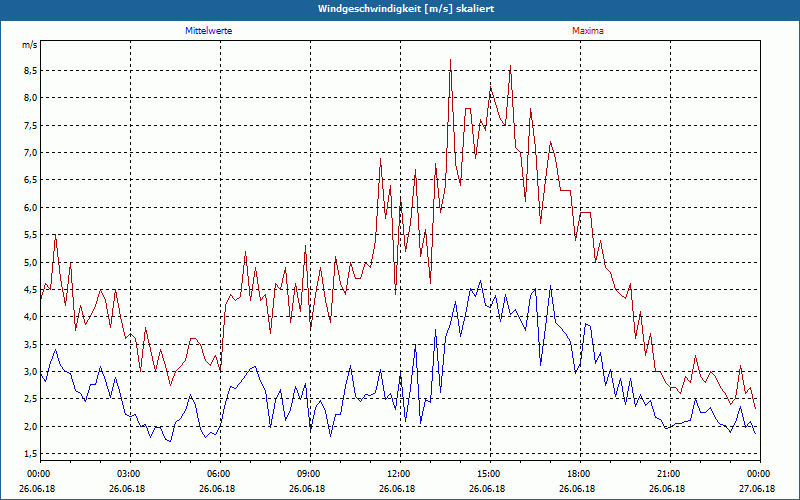Select the 3,0 y-axis value
This screenshot has width=800, height=500.
click(x=30, y=371)
